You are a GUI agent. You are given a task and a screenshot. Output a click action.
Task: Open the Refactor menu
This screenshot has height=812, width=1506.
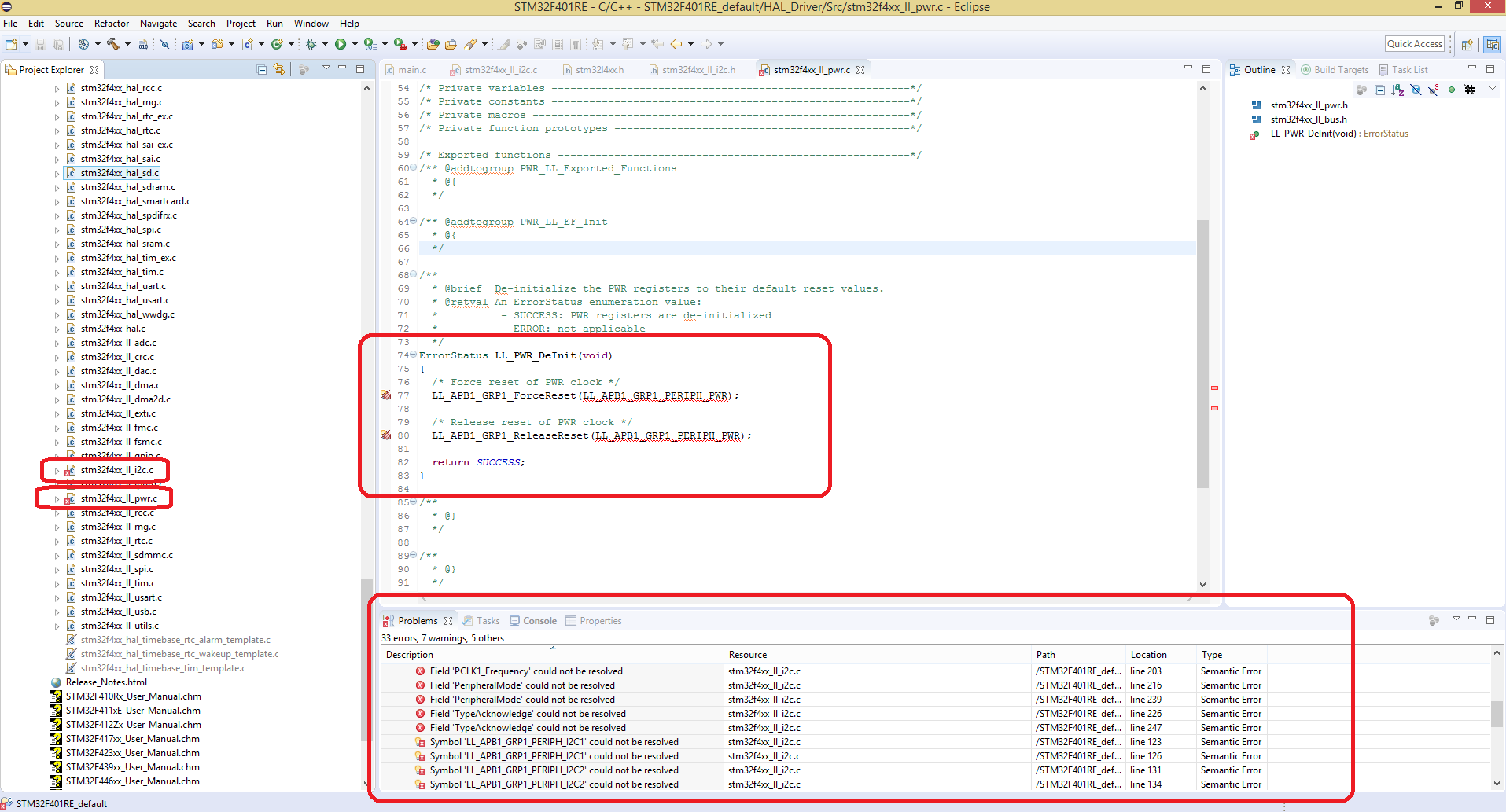pyautogui.click(x=111, y=24)
